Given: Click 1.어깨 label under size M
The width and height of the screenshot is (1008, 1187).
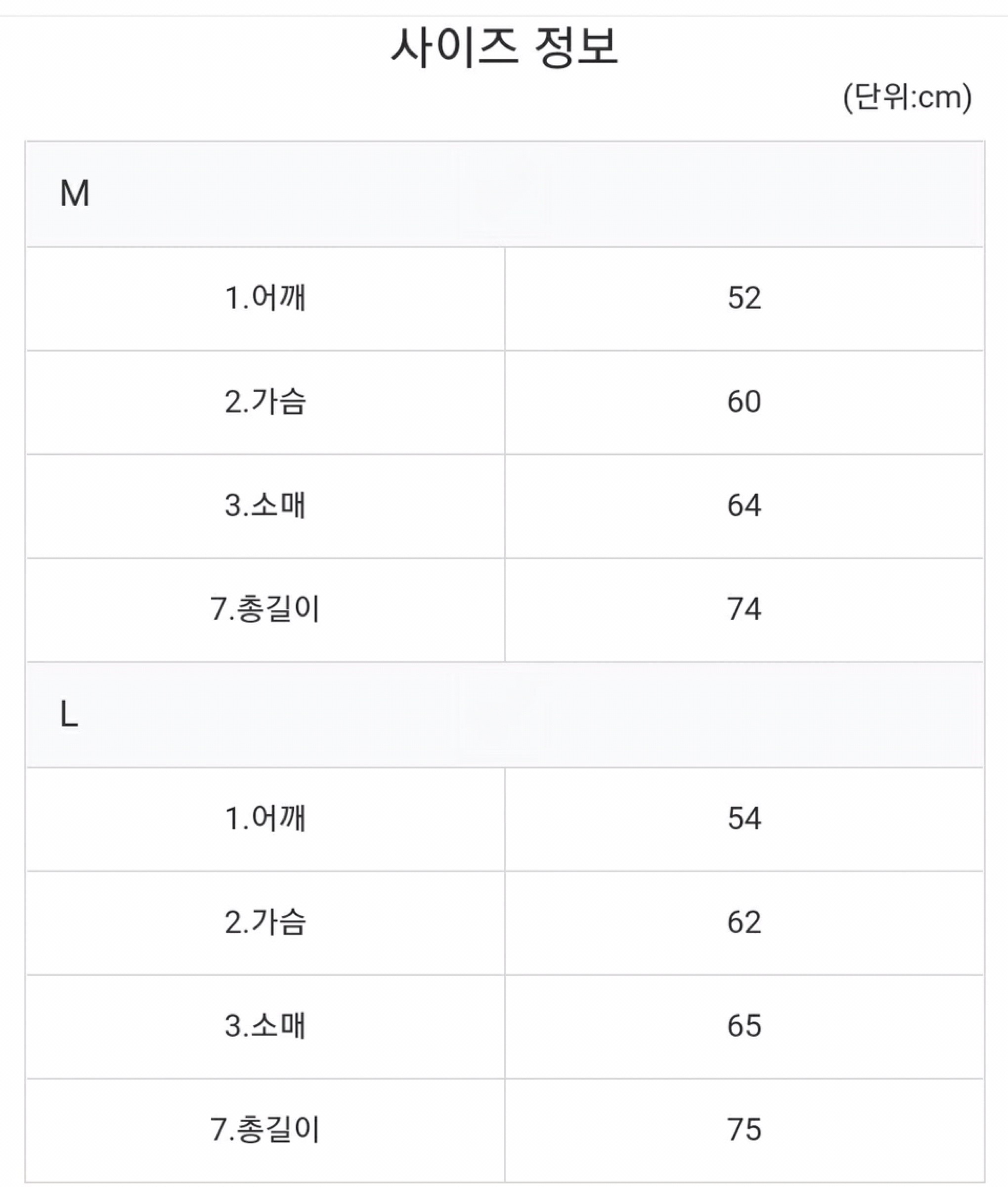Looking at the screenshot, I should (x=265, y=298).
